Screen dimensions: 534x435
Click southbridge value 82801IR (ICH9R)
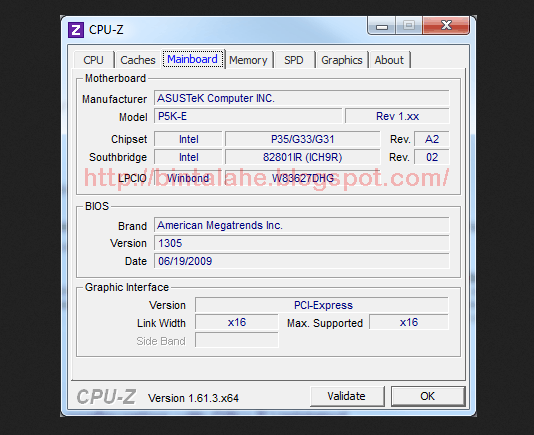tap(302, 157)
